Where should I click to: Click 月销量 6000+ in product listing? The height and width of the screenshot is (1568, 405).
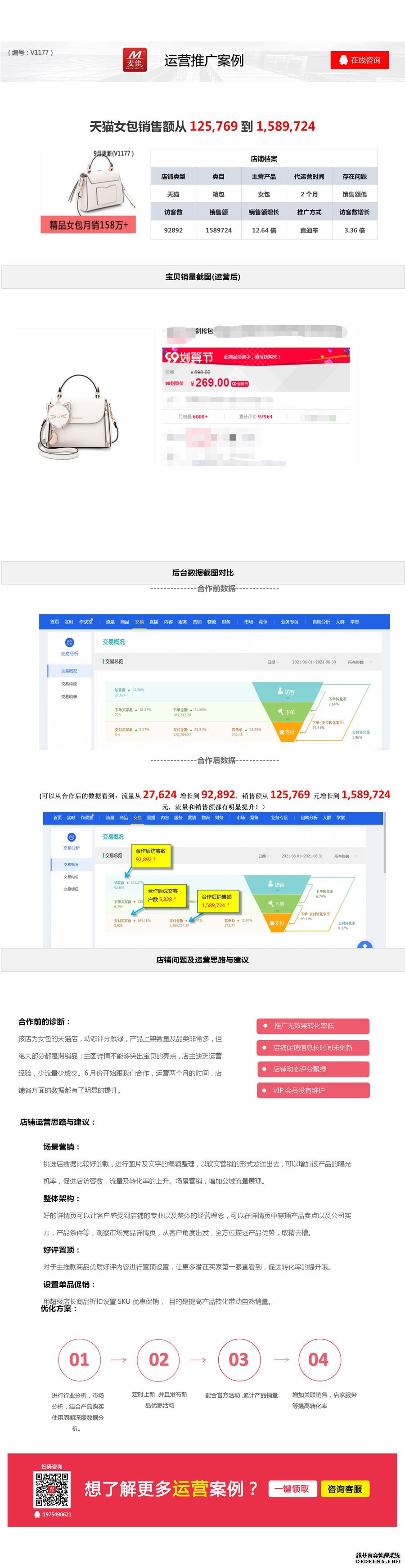[193, 417]
